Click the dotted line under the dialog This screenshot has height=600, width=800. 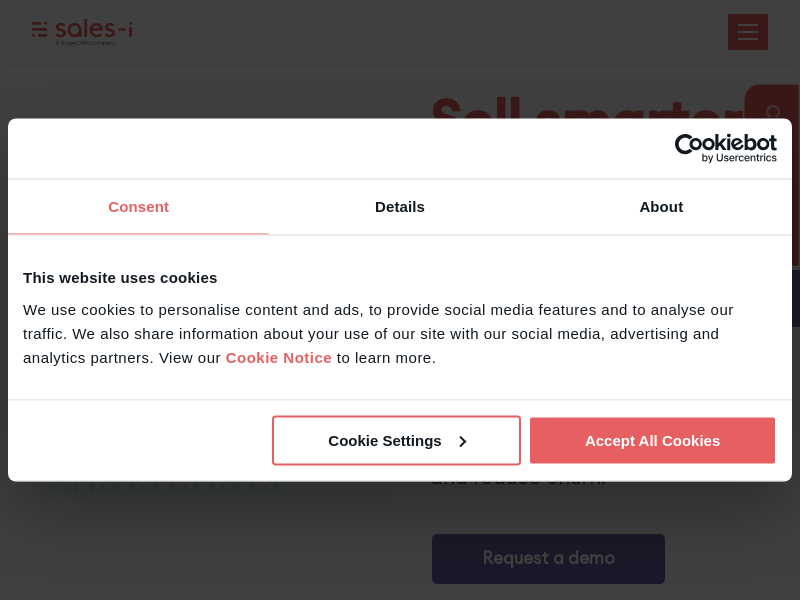coord(165,487)
